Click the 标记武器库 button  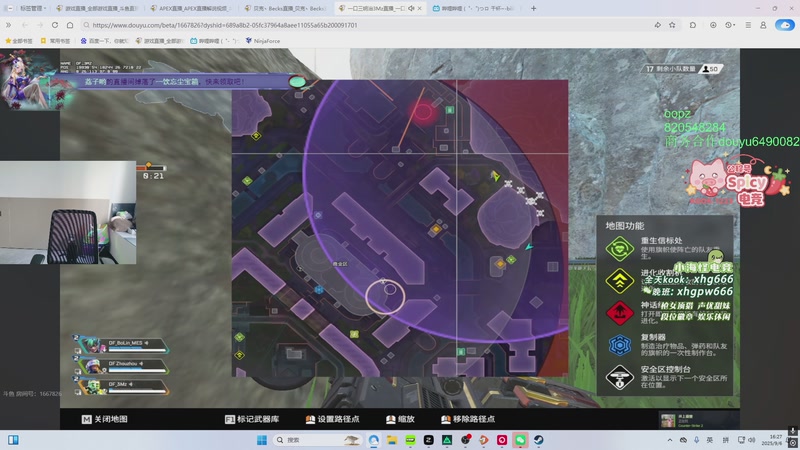pyautogui.click(x=252, y=419)
